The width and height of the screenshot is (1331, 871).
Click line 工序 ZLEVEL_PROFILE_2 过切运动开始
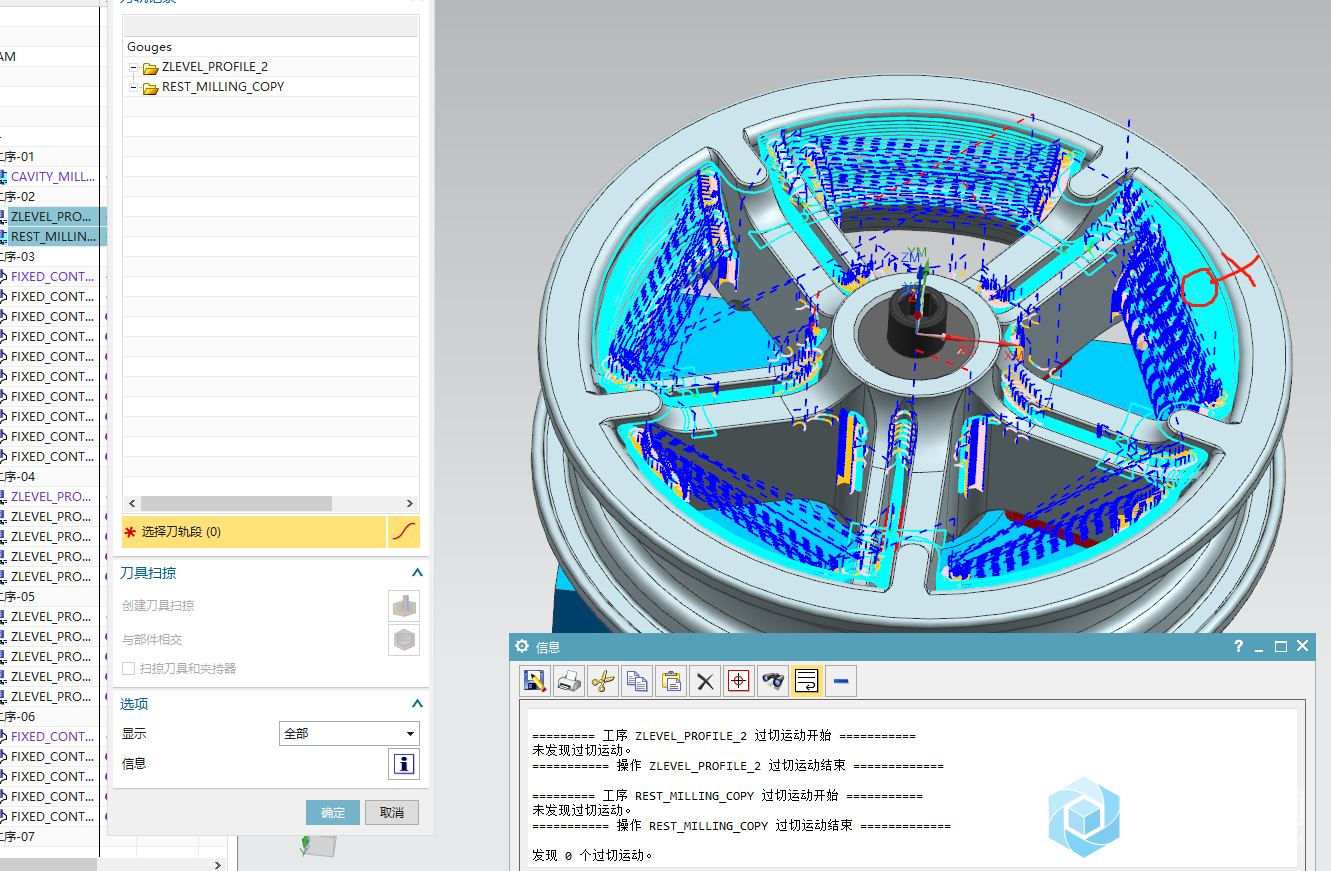click(723, 736)
